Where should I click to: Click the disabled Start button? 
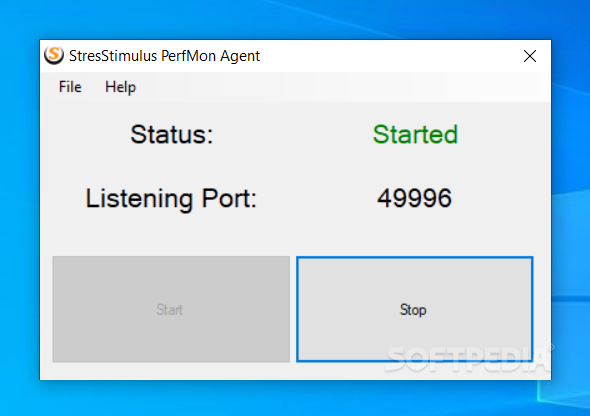[171, 309]
